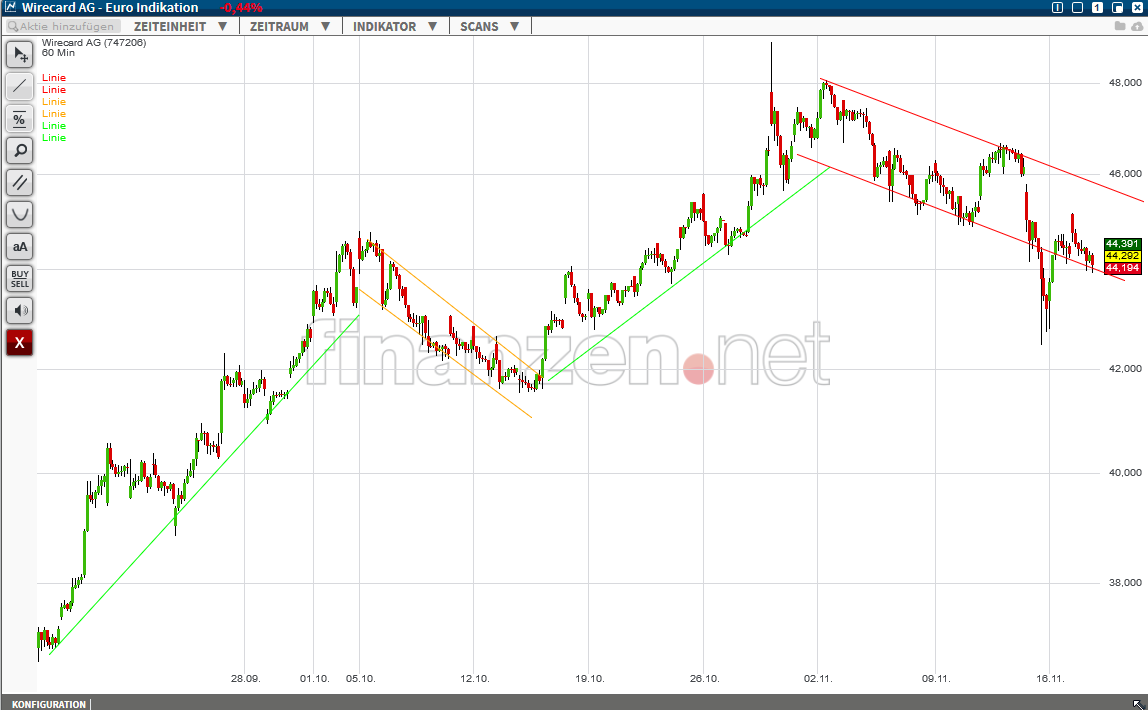Image resolution: width=1148 pixels, height=710 pixels.
Task: Open the ZEITRAUM dropdown
Action: click(x=290, y=26)
